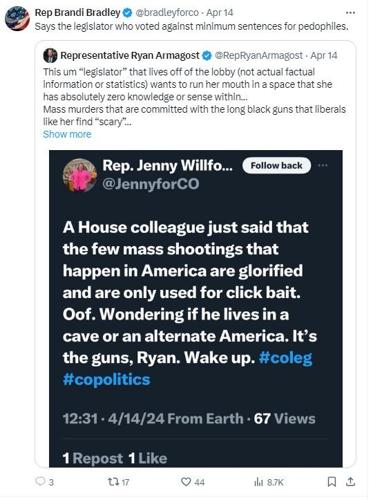Like the post via the heart icon

click(x=186, y=481)
